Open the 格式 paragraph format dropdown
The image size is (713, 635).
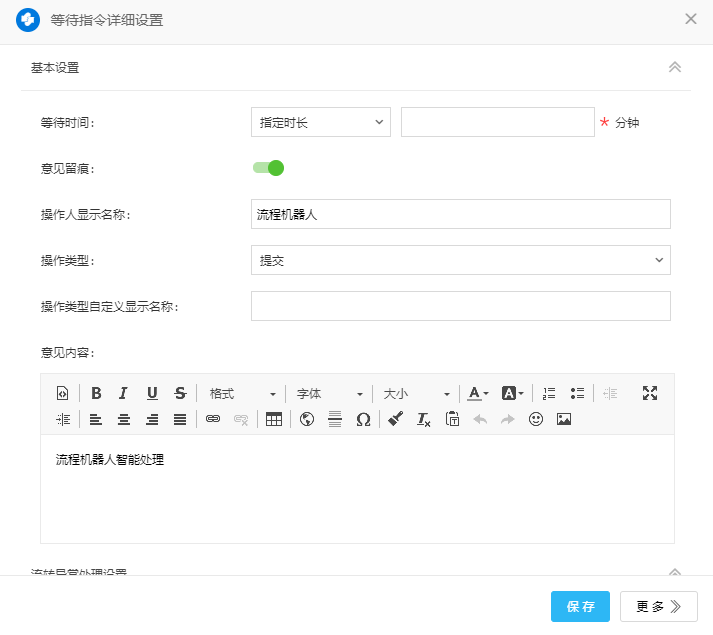(x=242, y=394)
